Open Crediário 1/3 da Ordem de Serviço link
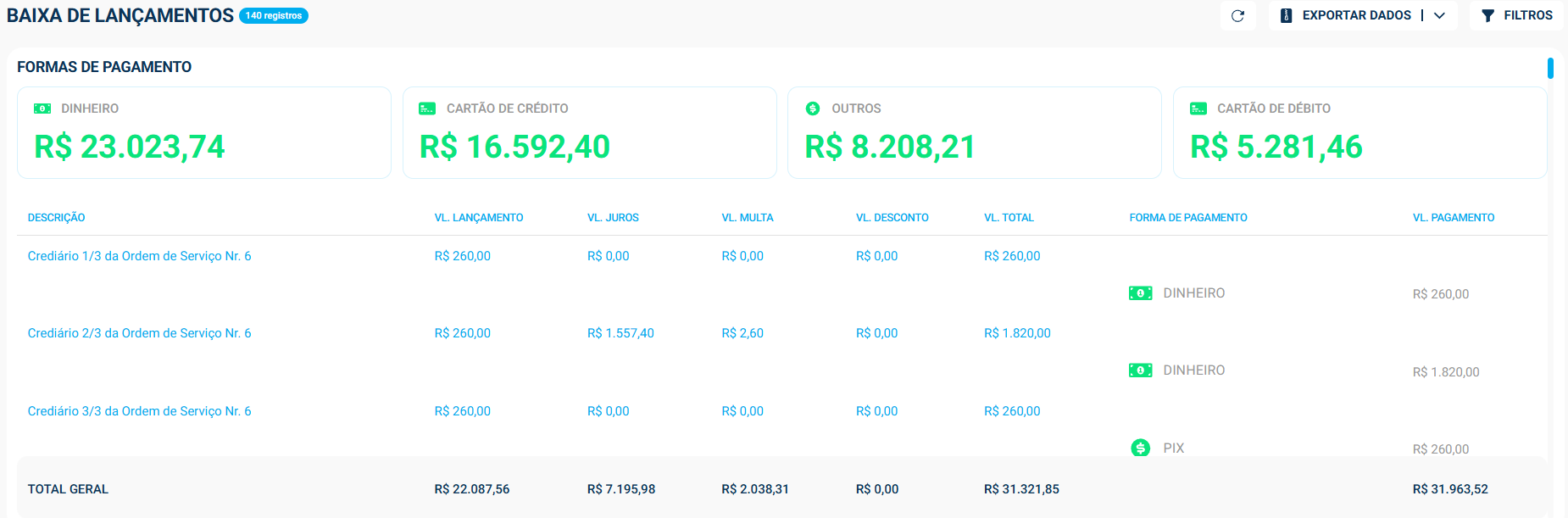The image size is (1568, 518). [139, 256]
